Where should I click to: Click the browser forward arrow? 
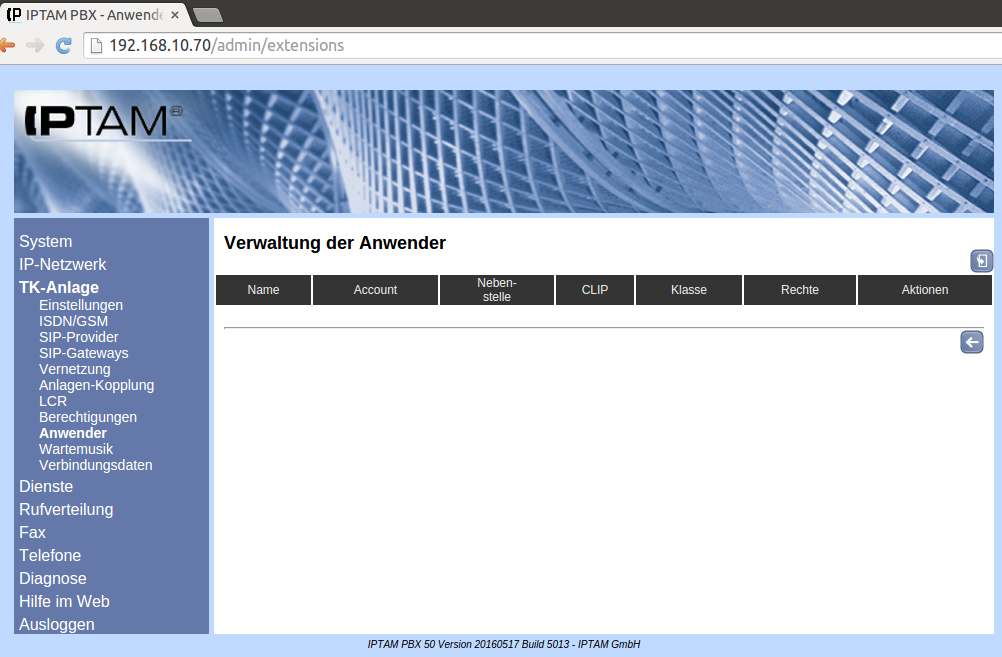tap(35, 45)
